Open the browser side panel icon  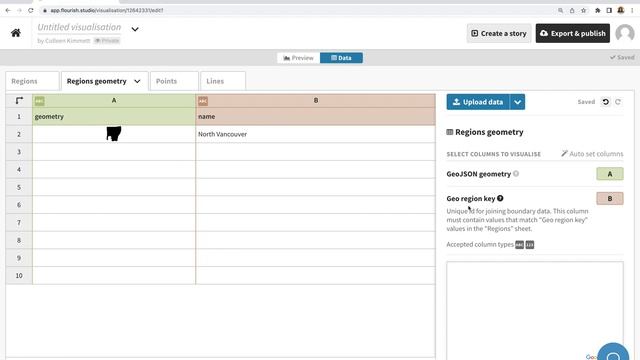(609, 10)
